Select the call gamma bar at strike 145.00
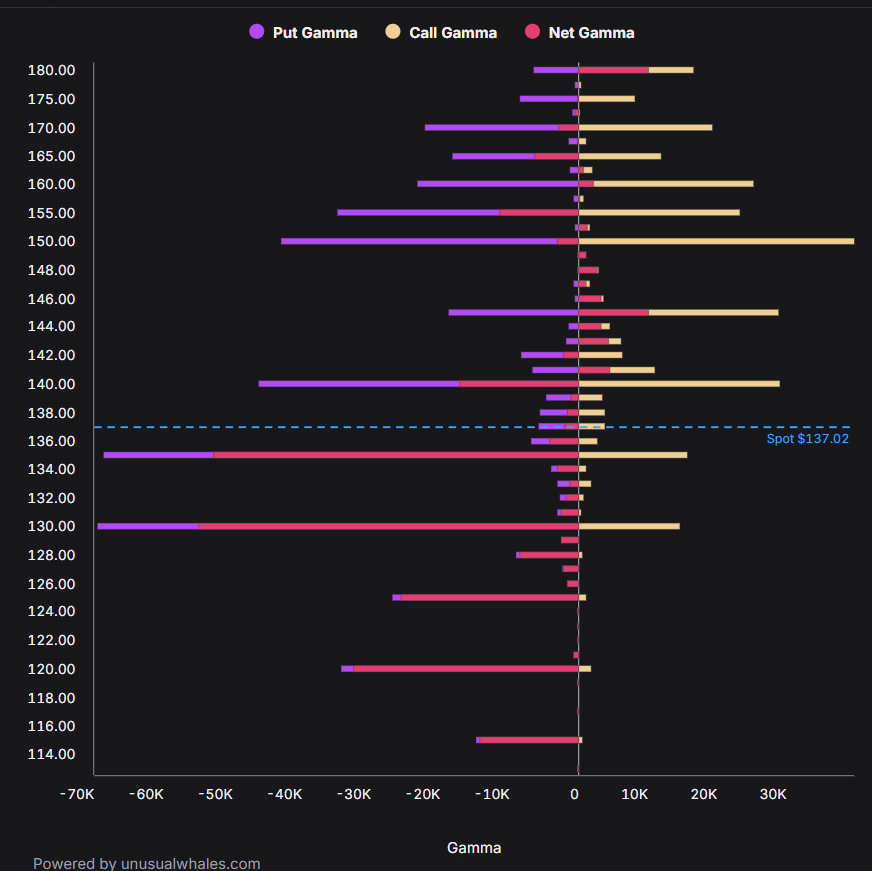Screen dimensions: 872x871 coord(714,313)
